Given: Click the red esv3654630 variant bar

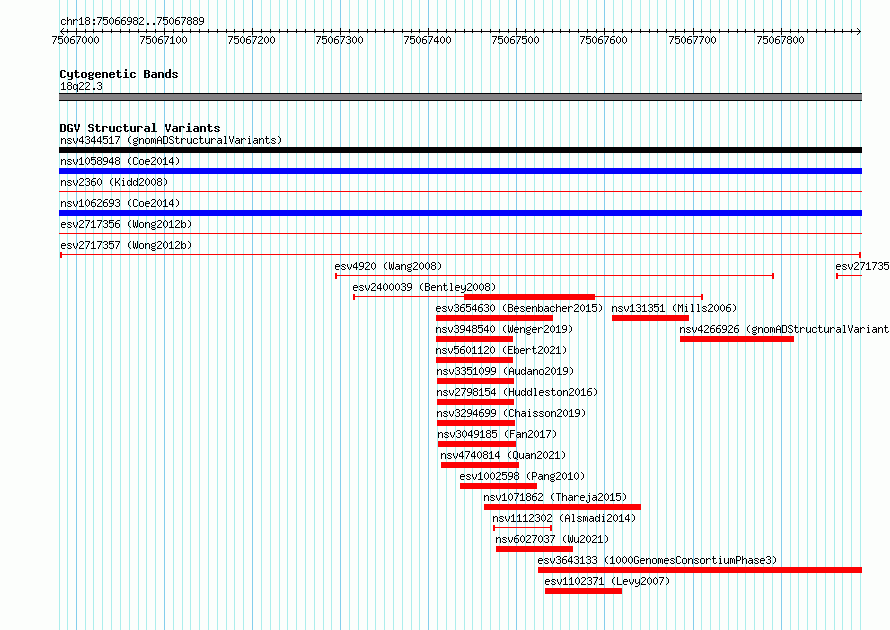Looking at the screenshot, I should 494,318.
